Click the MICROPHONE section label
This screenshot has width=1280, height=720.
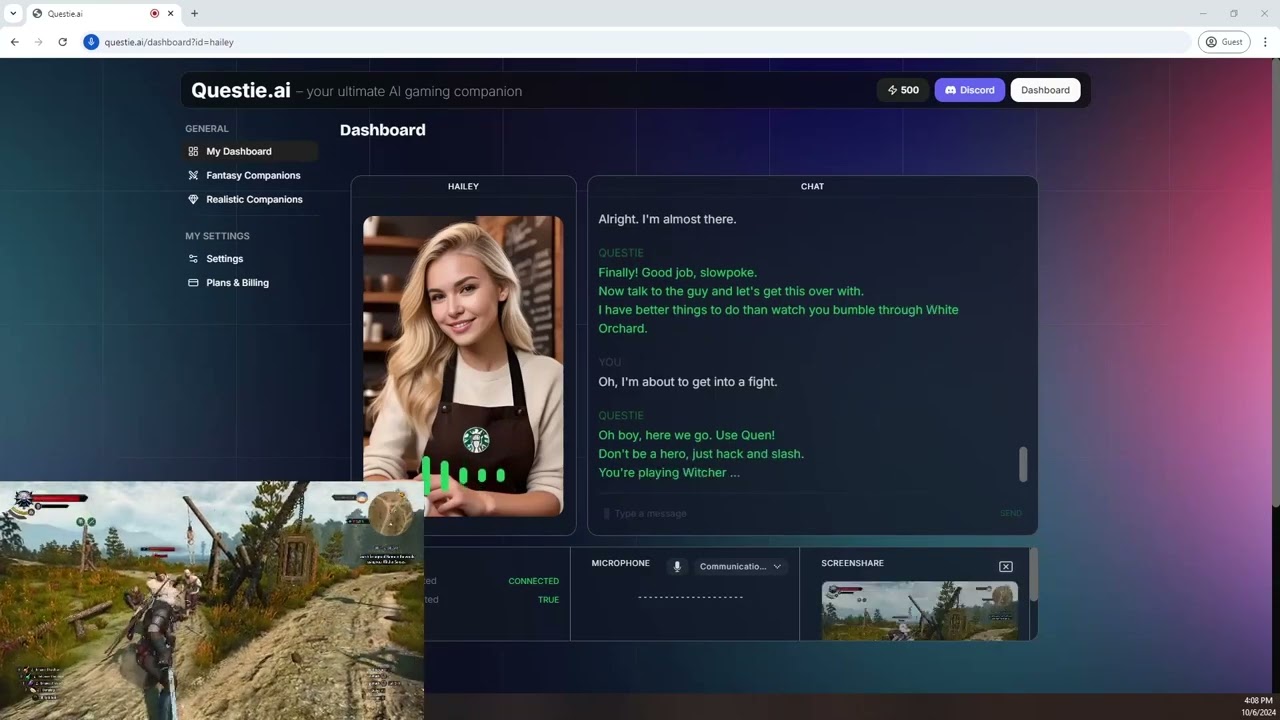[620, 564]
